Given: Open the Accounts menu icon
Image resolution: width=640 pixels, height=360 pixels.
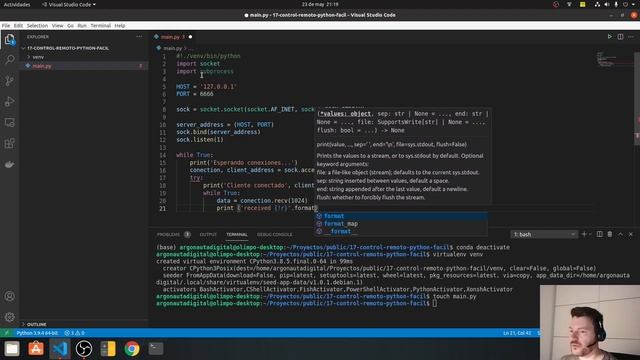Looking at the screenshot, I should click(10, 296).
